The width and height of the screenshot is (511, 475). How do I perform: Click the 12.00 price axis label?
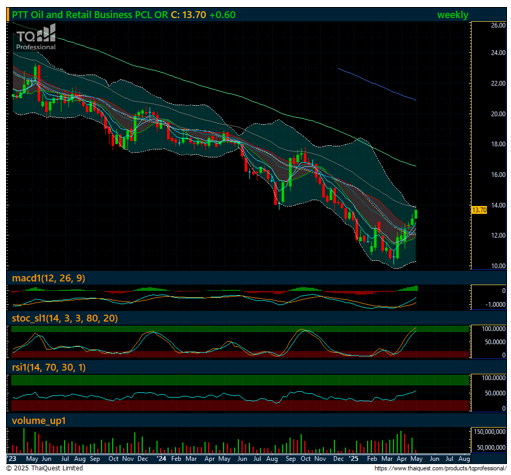pyautogui.click(x=498, y=235)
